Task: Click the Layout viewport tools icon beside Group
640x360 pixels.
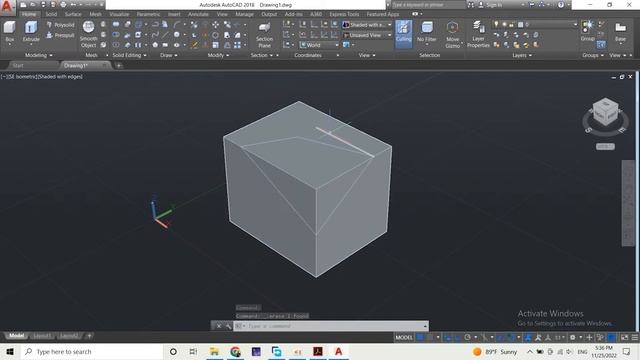Action: click(x=601, y=44)
